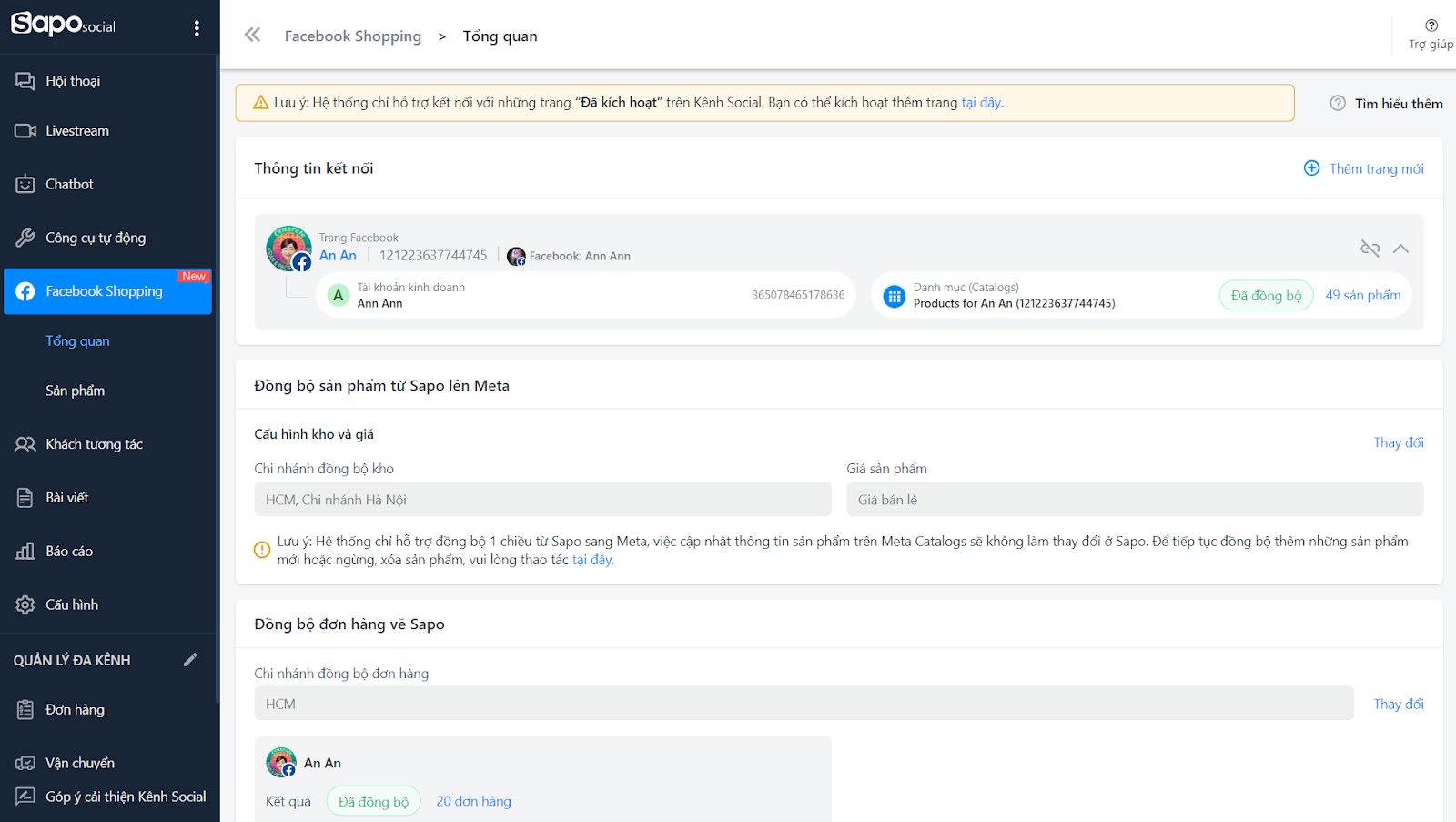This screenshot has height=822, width=1456.
Task: Click the green A business account avatar
Action: pyautogui.click(x=339, y=295)
